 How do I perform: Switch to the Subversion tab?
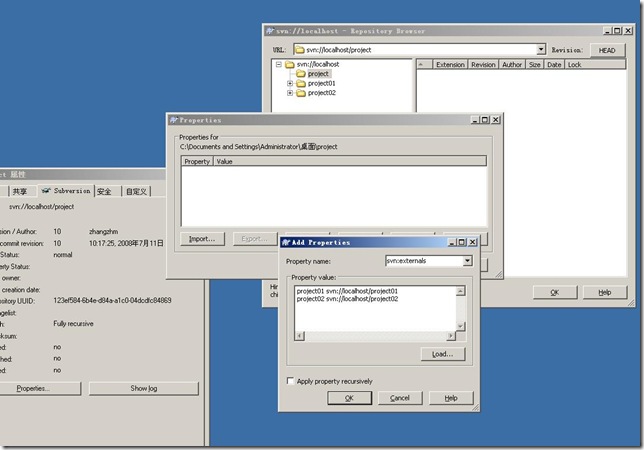[65, 190]
